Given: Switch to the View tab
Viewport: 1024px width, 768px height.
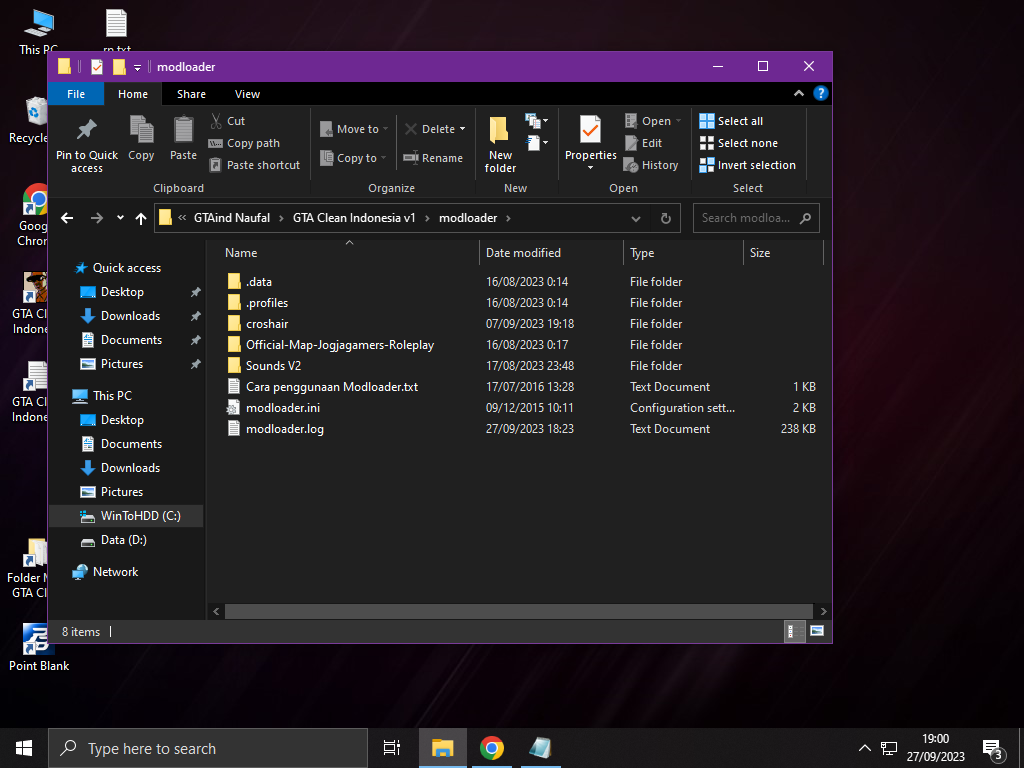Looking at the screenshot, I should (248, 94).
